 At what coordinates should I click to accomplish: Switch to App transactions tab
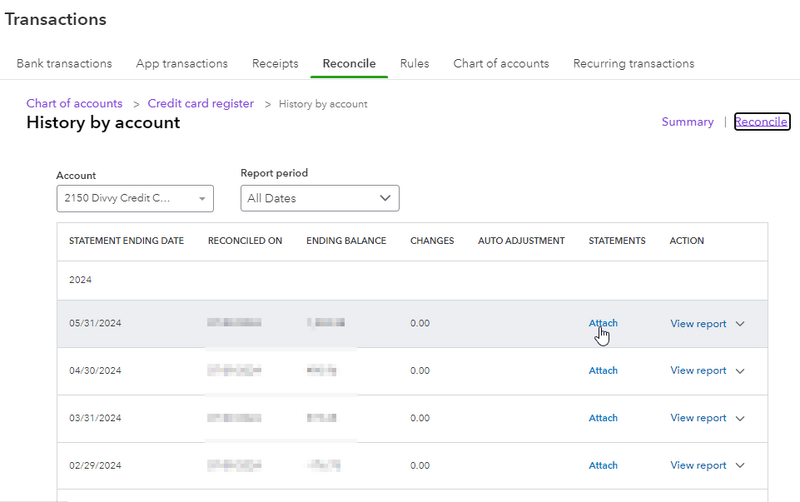(x=182, y=63)
